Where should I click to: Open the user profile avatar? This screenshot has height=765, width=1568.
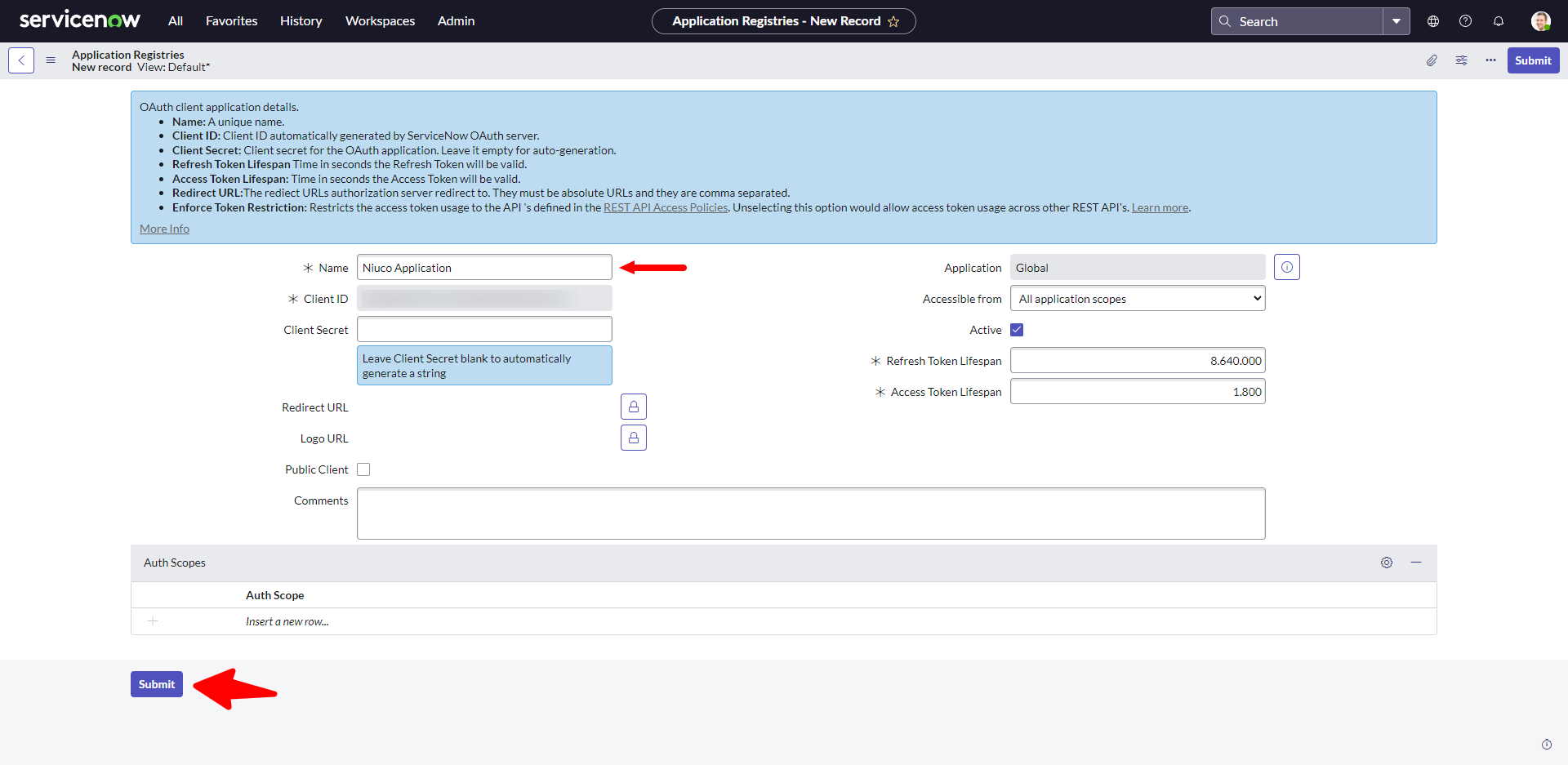1540,21
